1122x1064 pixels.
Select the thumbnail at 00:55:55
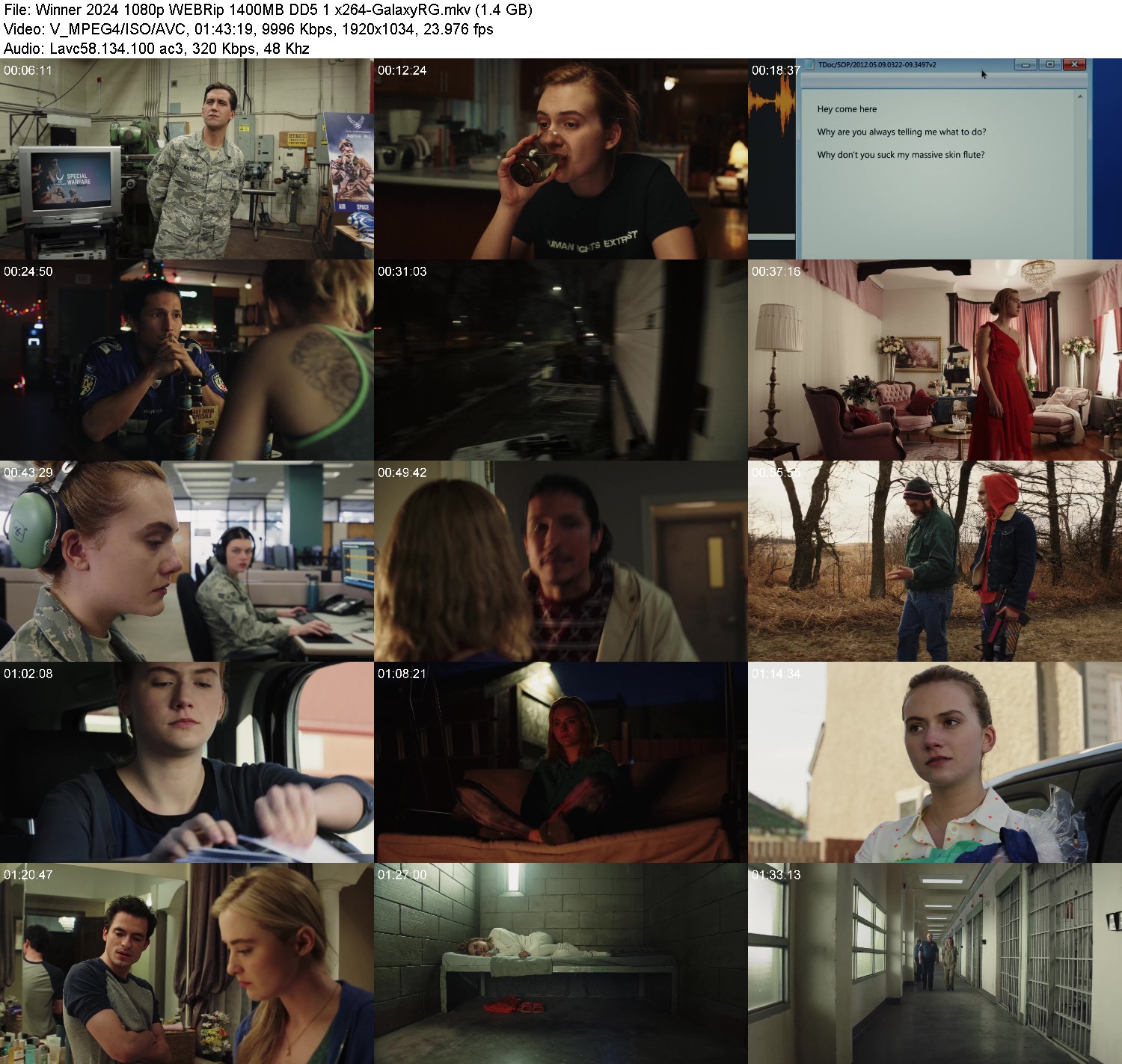pos(935,562)
